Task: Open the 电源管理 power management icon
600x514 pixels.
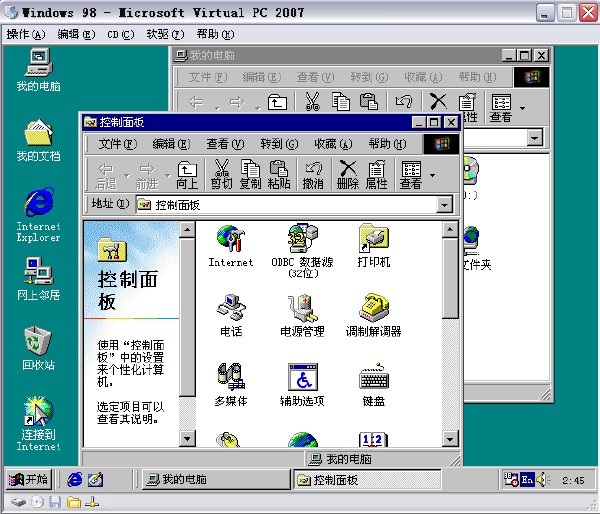Action: pyautogui.click(x=302, y=315)
